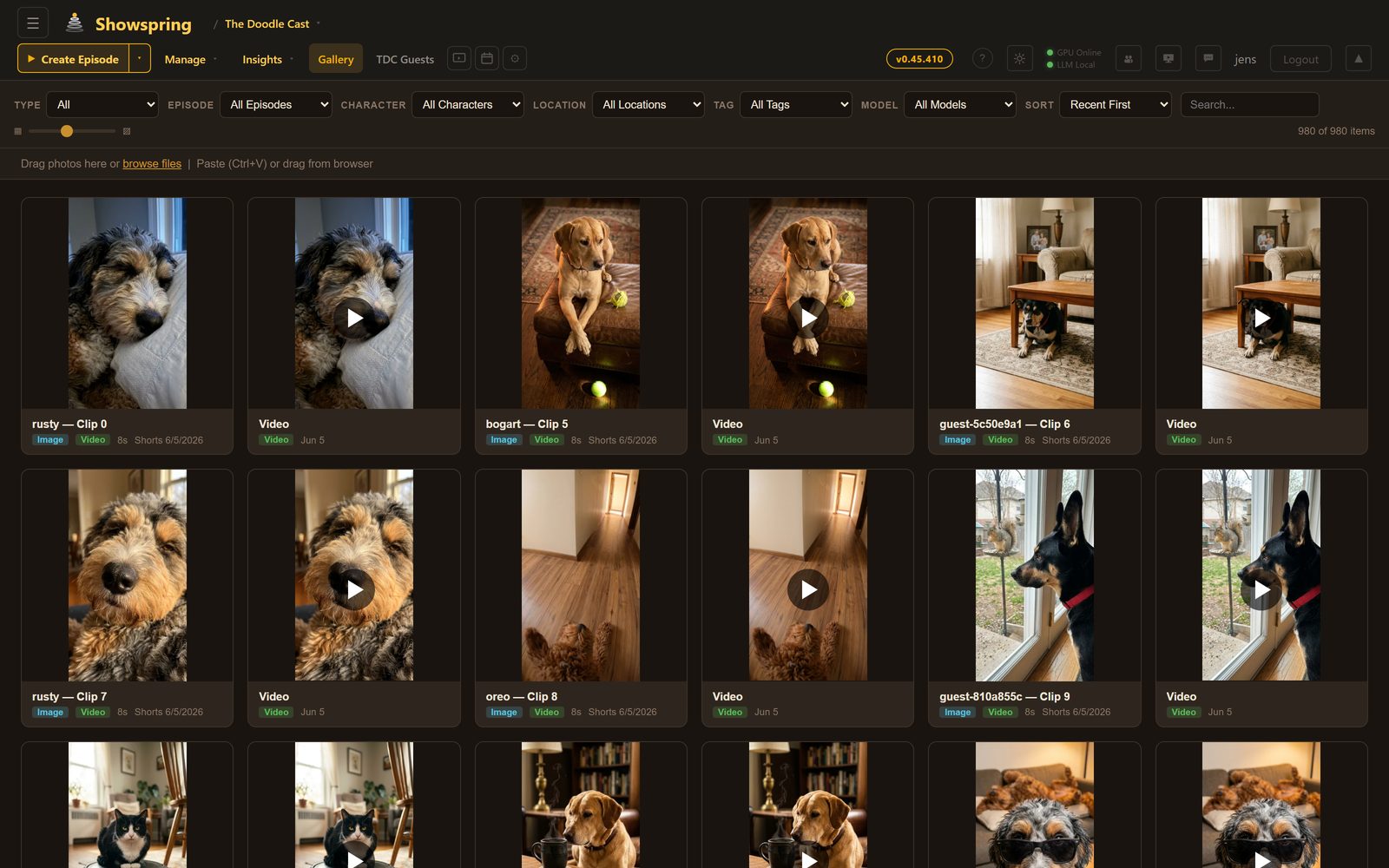This screenshot has height=868, width=1389.
Task: Toggle the light/dark theme sun button
Action: coord(1020,58)
